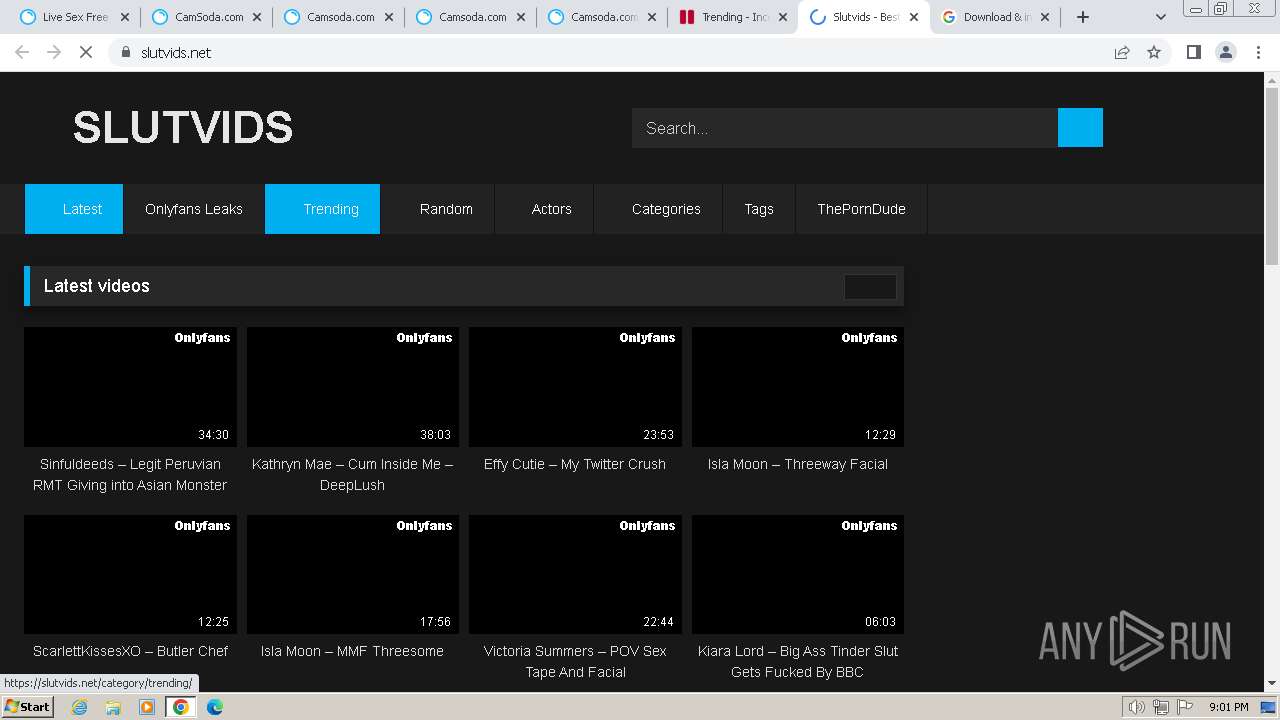Open the Windows Start menu
This screenshot has width=1280, height=720.
tap(27, 706)
